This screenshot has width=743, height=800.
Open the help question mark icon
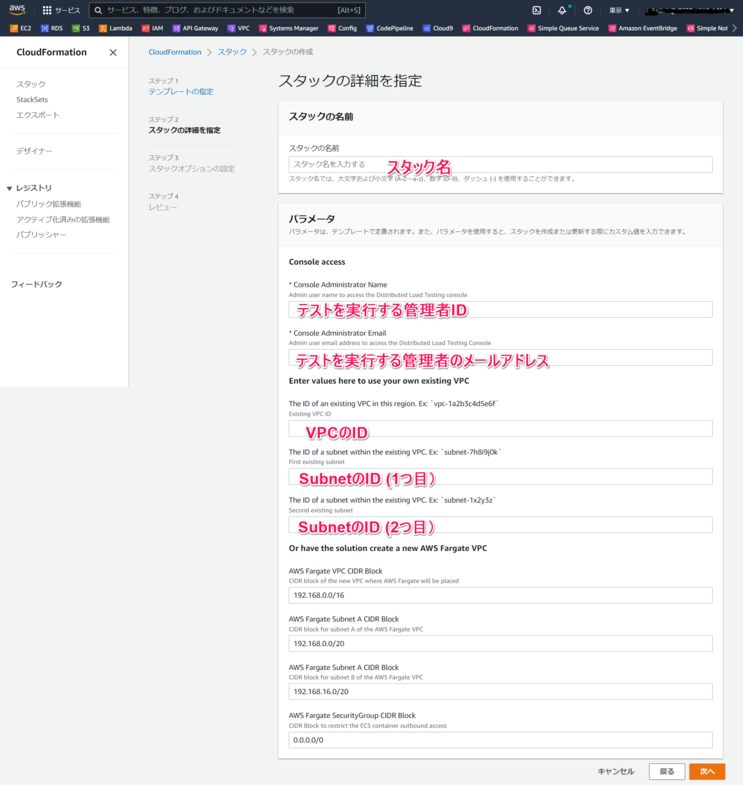point(588,10)
